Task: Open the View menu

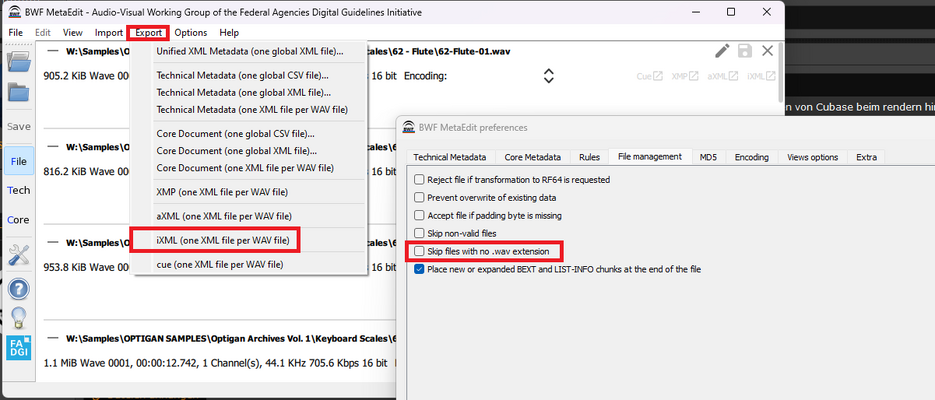Action: click(x=72, y=33)
